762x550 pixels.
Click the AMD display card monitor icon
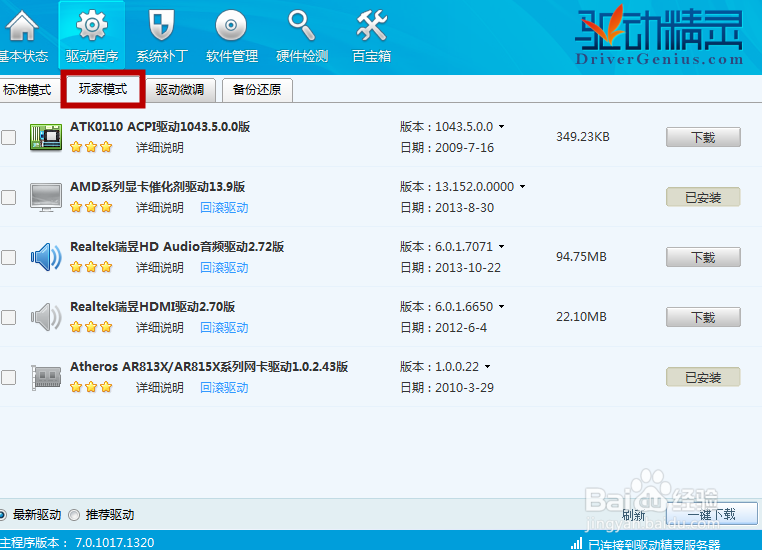(46, 197)
